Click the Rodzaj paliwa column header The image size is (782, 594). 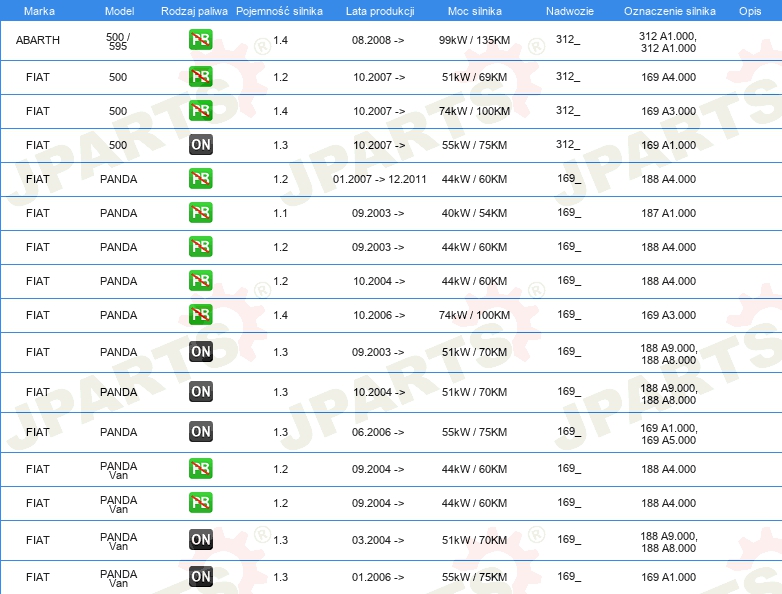(194, 11)
